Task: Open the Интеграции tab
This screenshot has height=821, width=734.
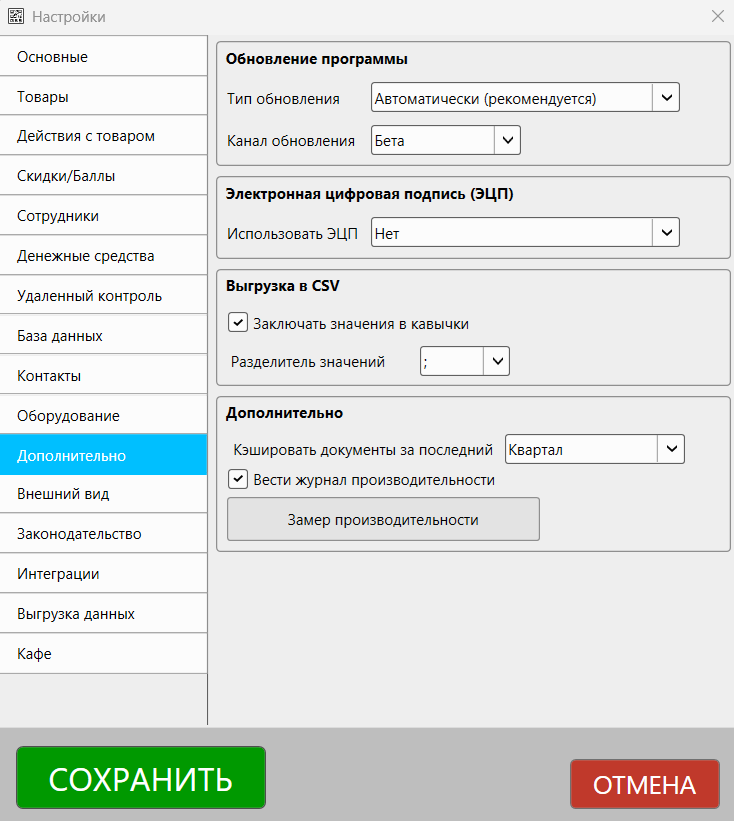Action: [103, 574]
